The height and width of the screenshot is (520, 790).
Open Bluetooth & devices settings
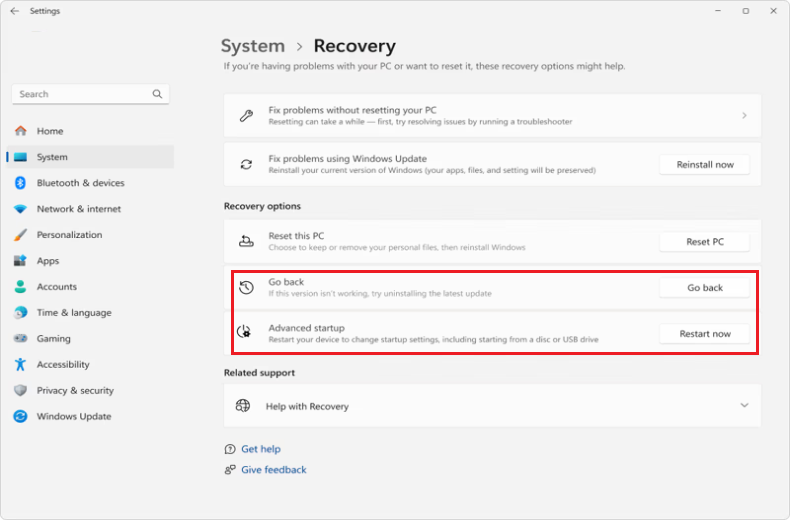[91, 183]
